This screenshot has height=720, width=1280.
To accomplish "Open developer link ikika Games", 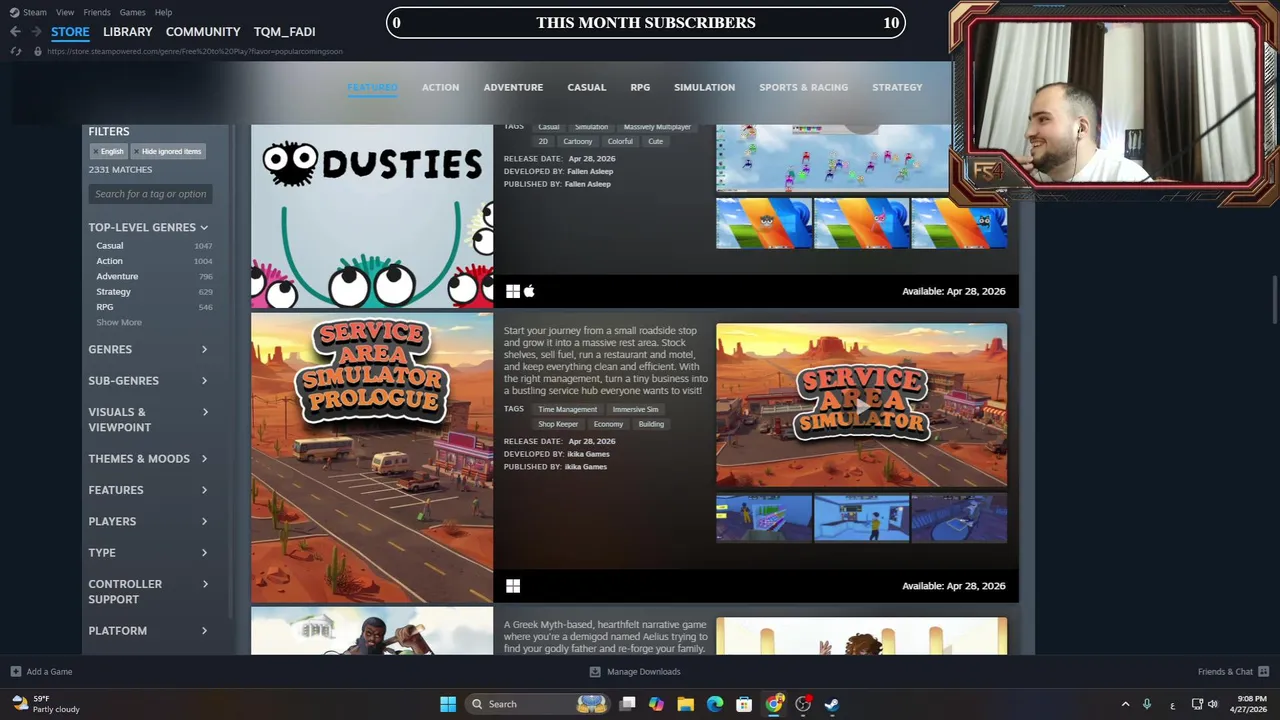I will 588,454.
